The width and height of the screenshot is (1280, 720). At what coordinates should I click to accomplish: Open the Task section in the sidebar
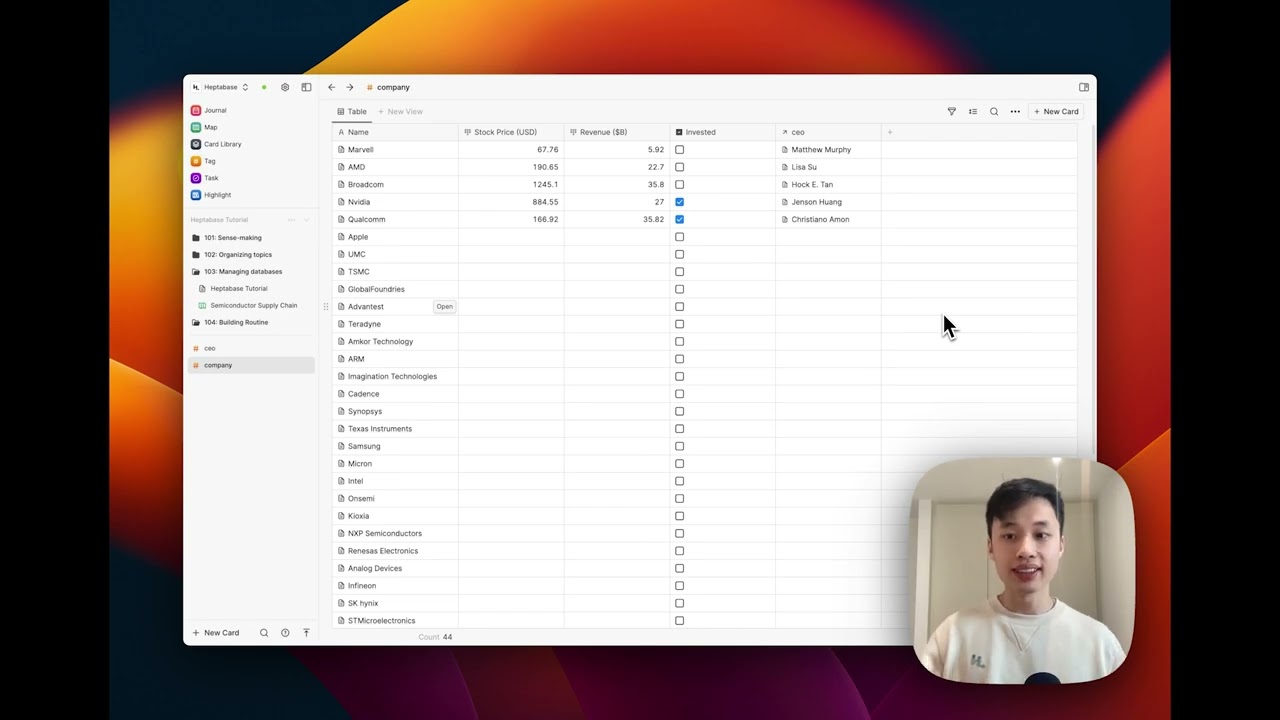204,178
